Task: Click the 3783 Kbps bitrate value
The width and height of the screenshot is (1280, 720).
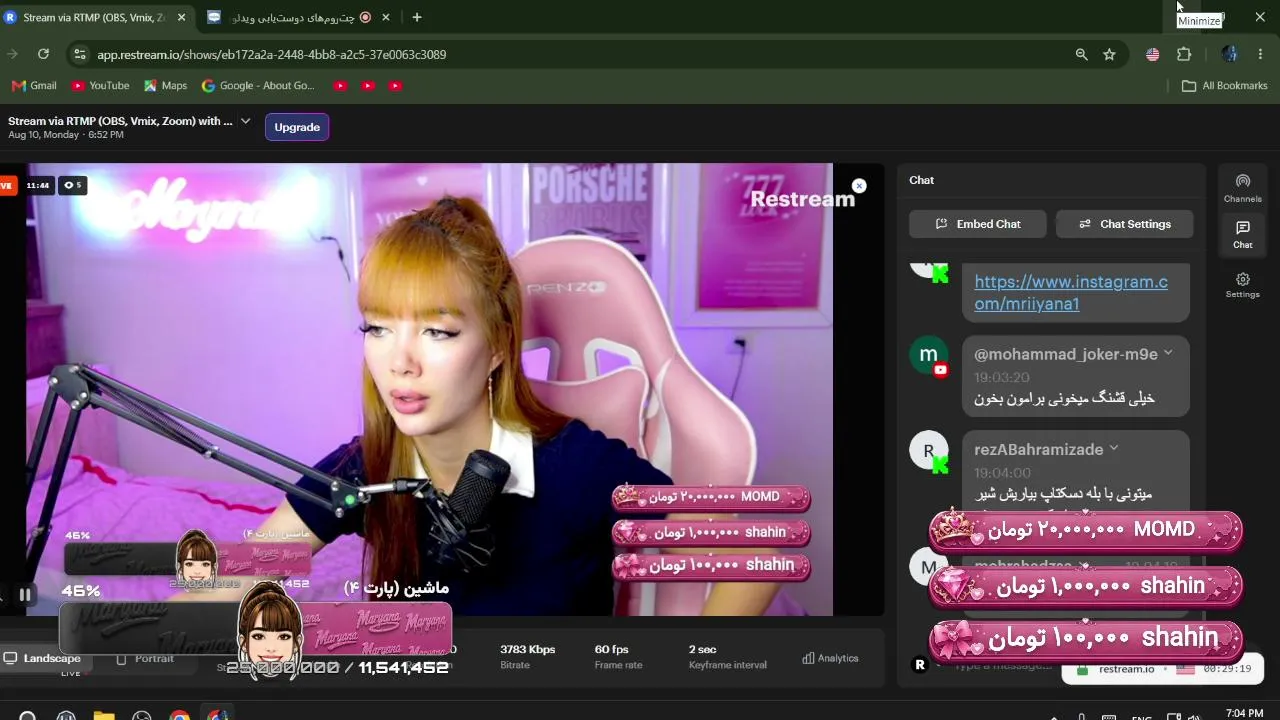Action: click(x=528, y=649)
